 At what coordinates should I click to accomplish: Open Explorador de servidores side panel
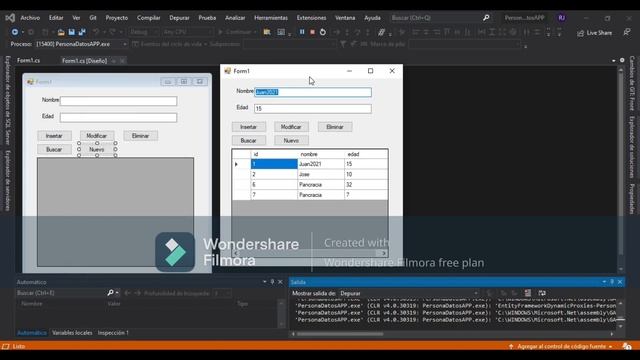7,180
